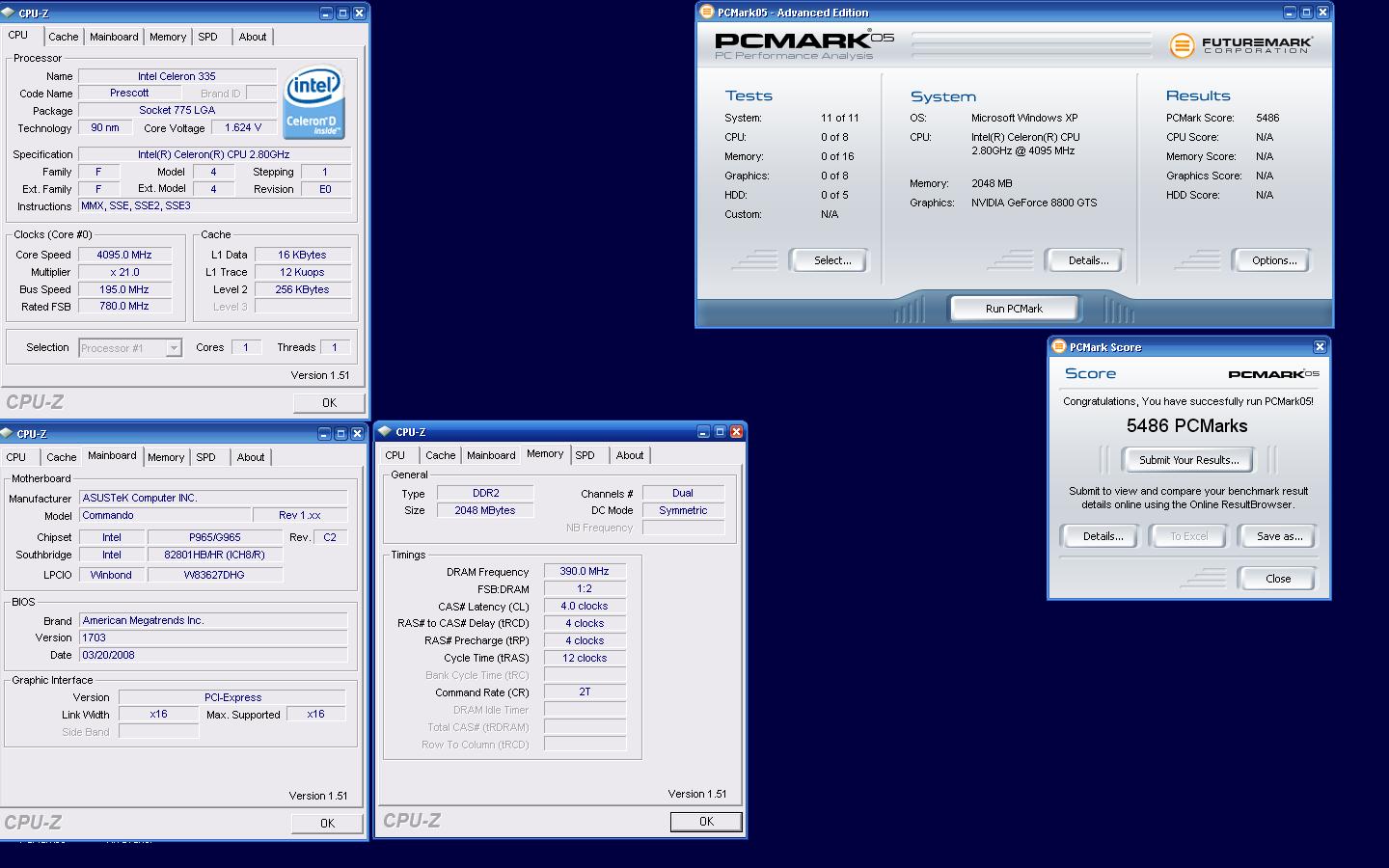Click the Save as... button
The image size is (1389, 868).
pyautogui.click(x=1278, y=536)
